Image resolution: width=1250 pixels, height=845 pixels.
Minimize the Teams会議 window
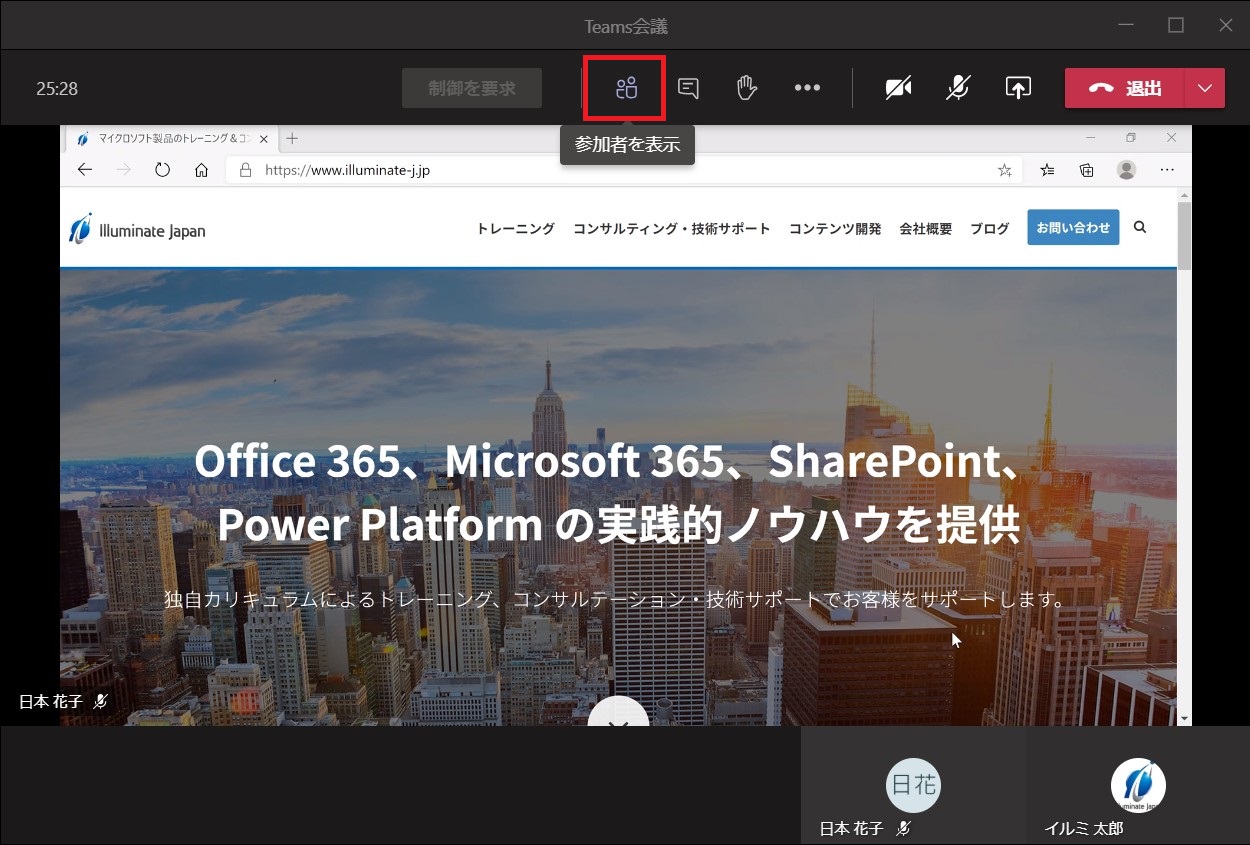[1127, 25]
